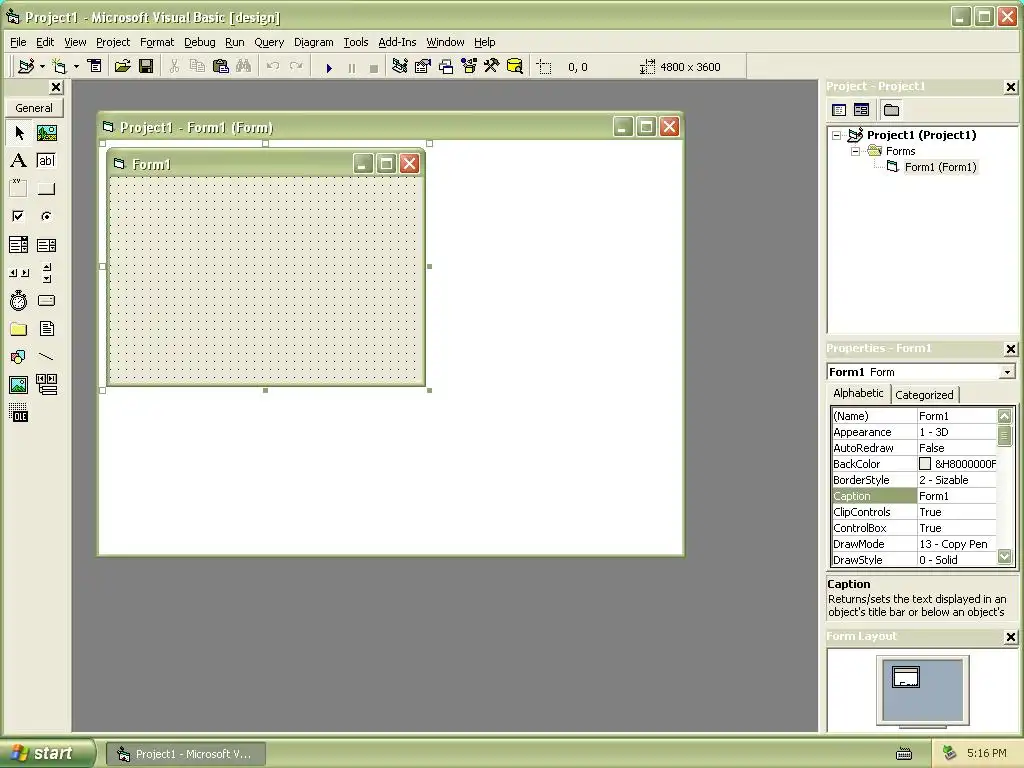This screenshot has width=1024, height=768.
Task: Open the Add-Ins menu
Action: tap(397, 42)
